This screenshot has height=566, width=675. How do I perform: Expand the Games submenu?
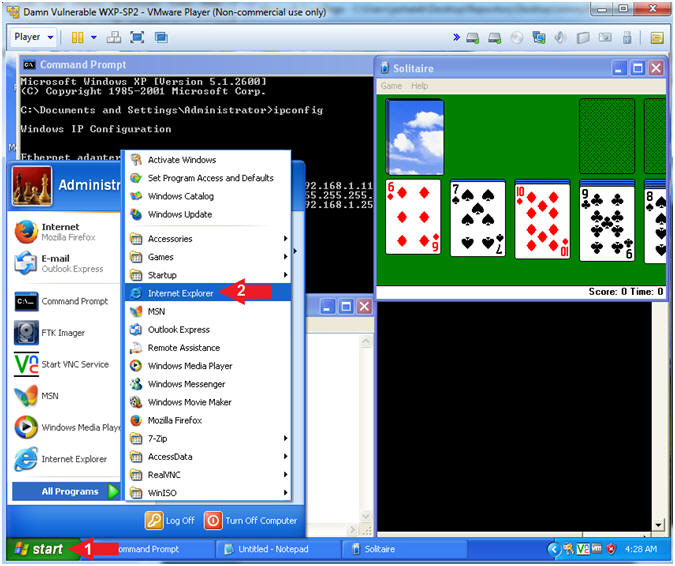208,257
